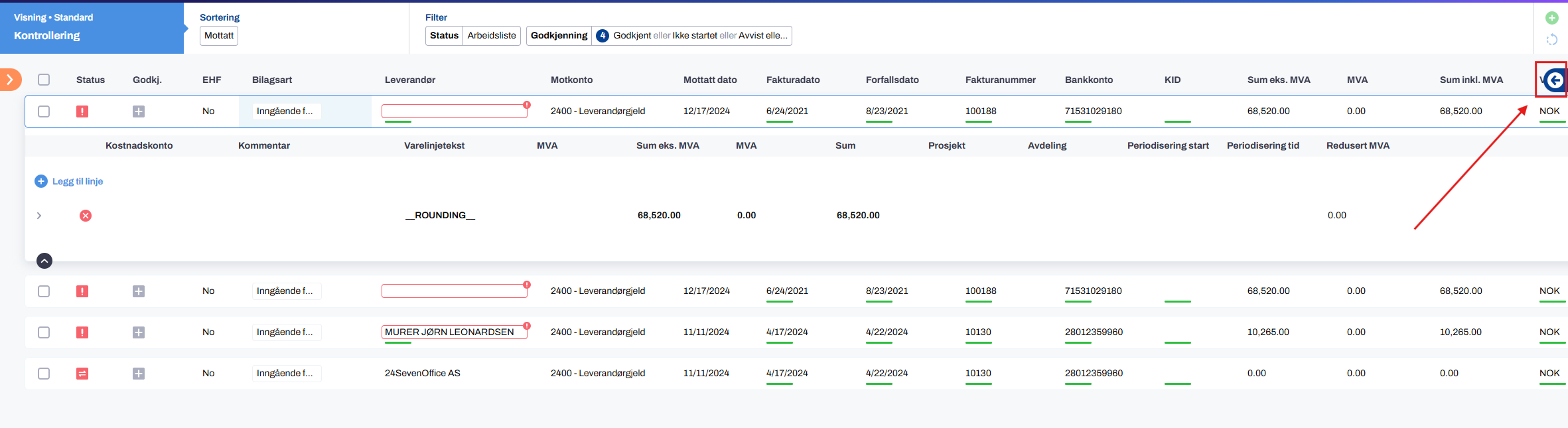The image size is (1568, 428).
Task: Open the Status Arbeidsliste filter
Action: (472, 36)
